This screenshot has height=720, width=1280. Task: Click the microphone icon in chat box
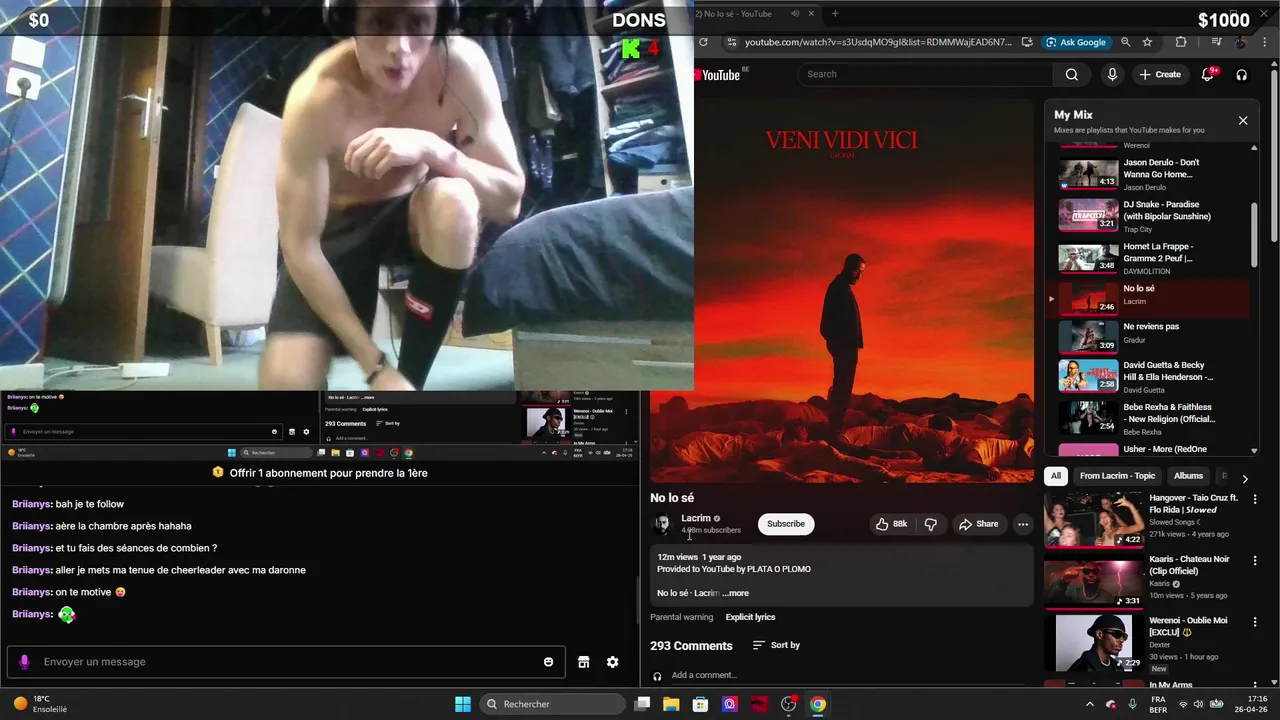click(x=24, y=661)
